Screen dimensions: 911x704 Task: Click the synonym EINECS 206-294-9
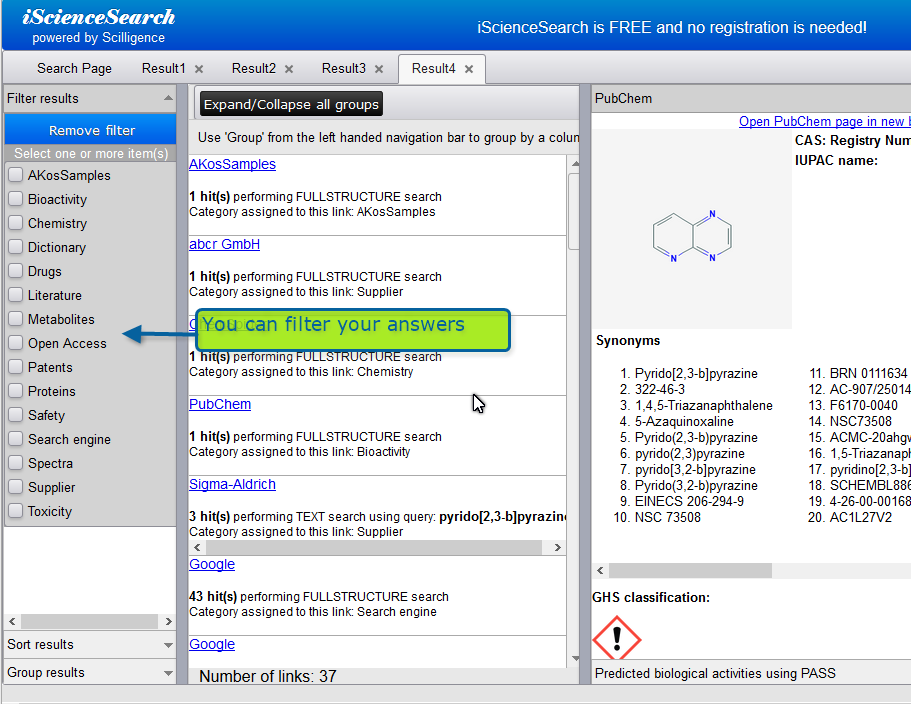point(689,501)
